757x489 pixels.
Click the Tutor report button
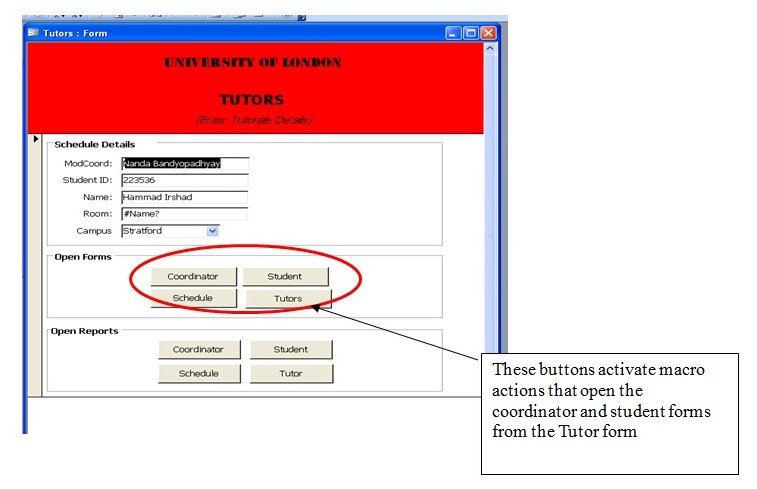tap(291, 373)
